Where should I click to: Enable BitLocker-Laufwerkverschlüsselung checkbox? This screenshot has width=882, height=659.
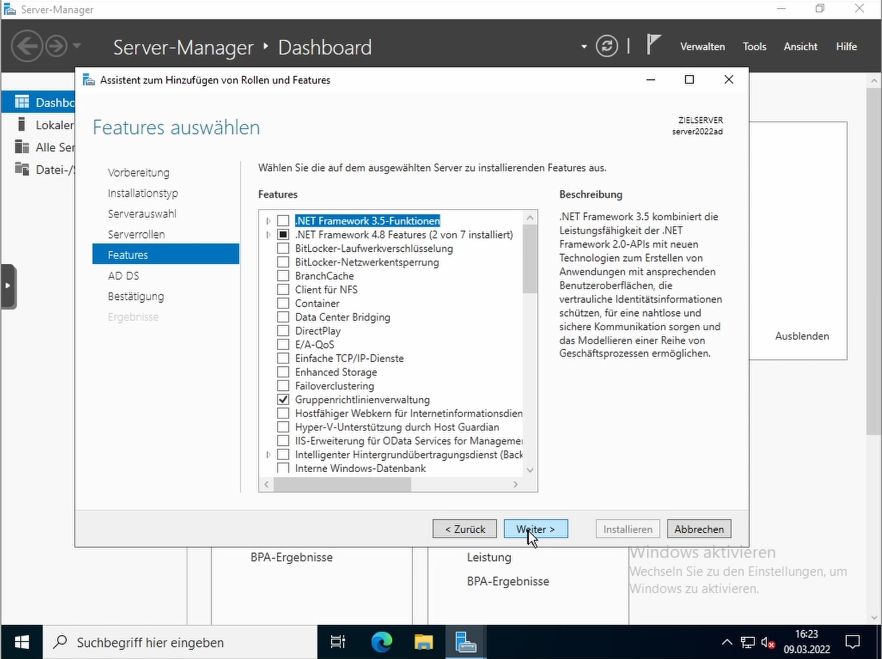coord(283,249)
